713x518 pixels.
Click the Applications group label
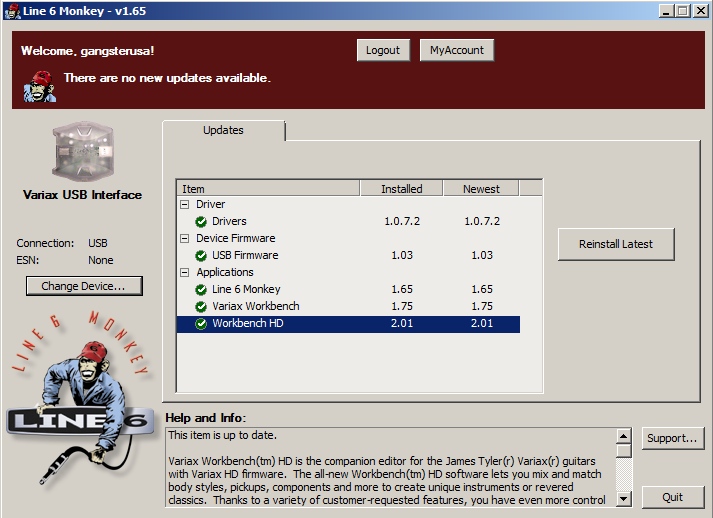[225, 272]
